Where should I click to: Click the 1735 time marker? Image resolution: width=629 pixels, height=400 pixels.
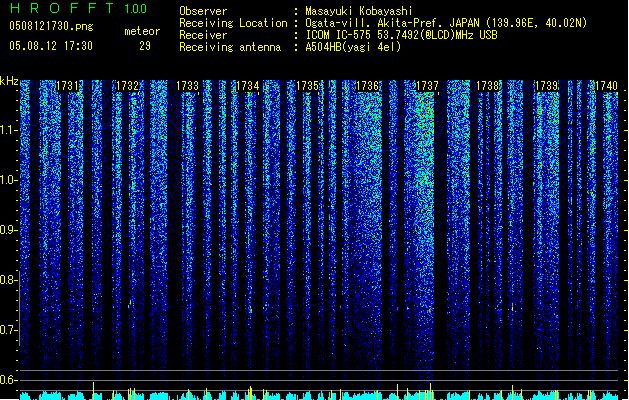click(307, 86)
